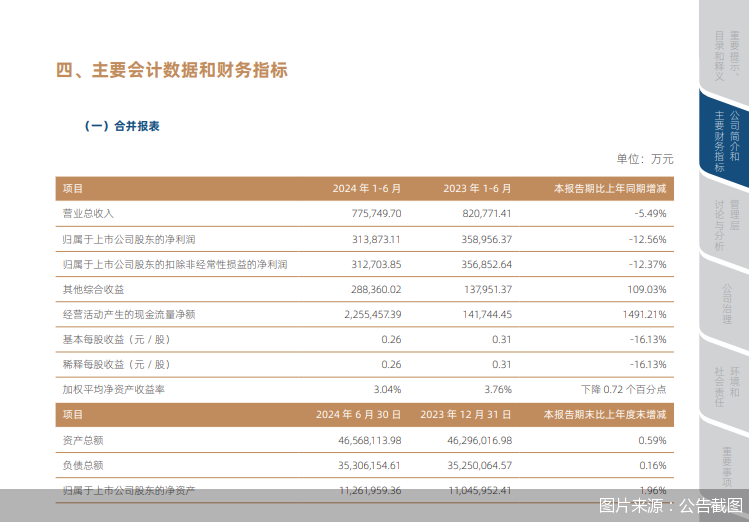The width and height of the screenshot is (749, 522).
Task: Click the row label 基本每股收益（元/股）
Action: (117, 340)
